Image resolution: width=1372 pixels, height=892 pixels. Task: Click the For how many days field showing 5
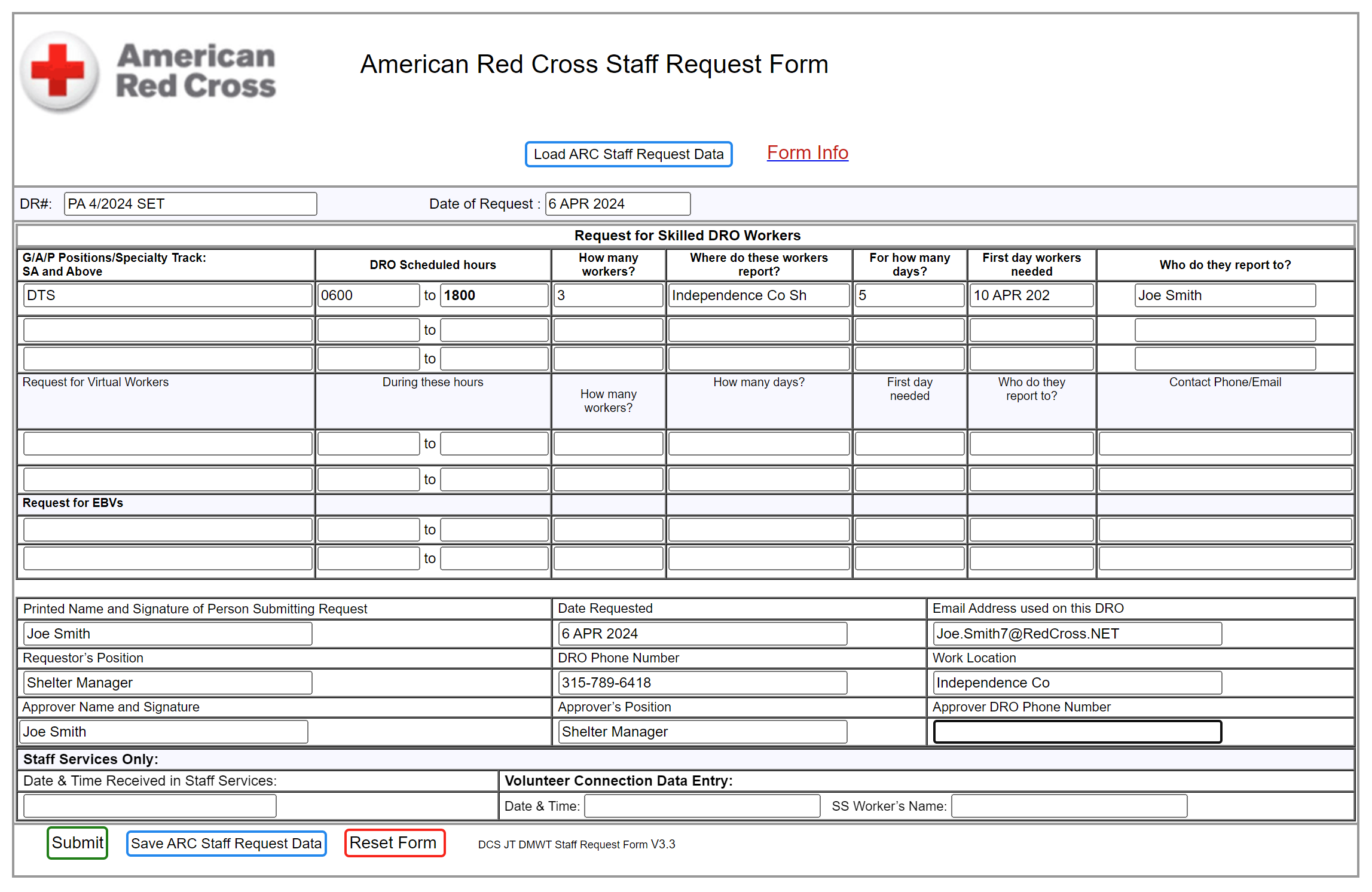(x=909, y=295)
